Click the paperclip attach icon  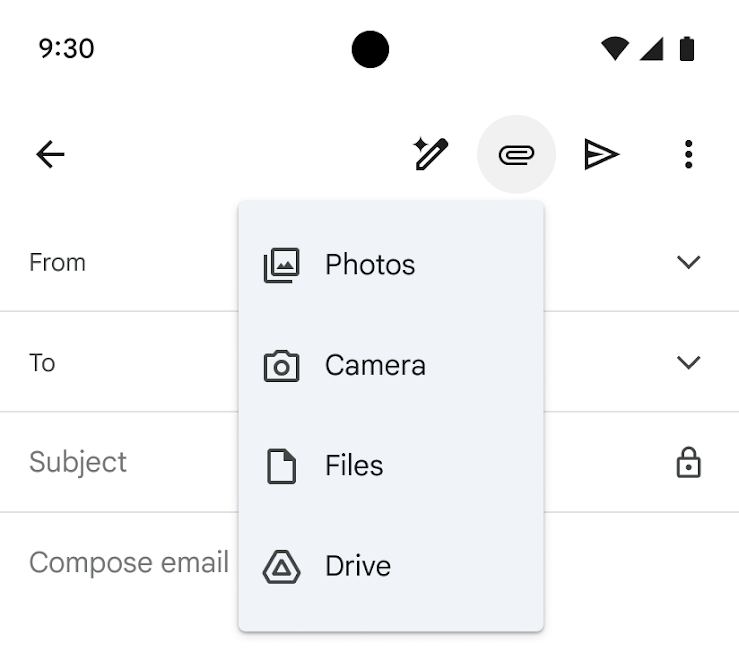tap(516, 154)
